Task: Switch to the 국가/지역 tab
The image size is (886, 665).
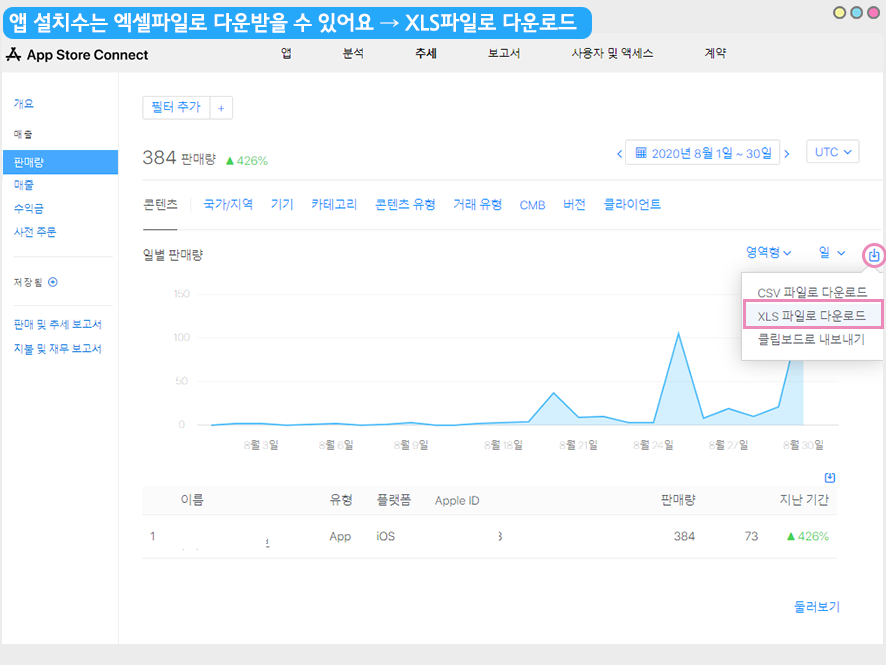Action: click(x=228, y=204)
